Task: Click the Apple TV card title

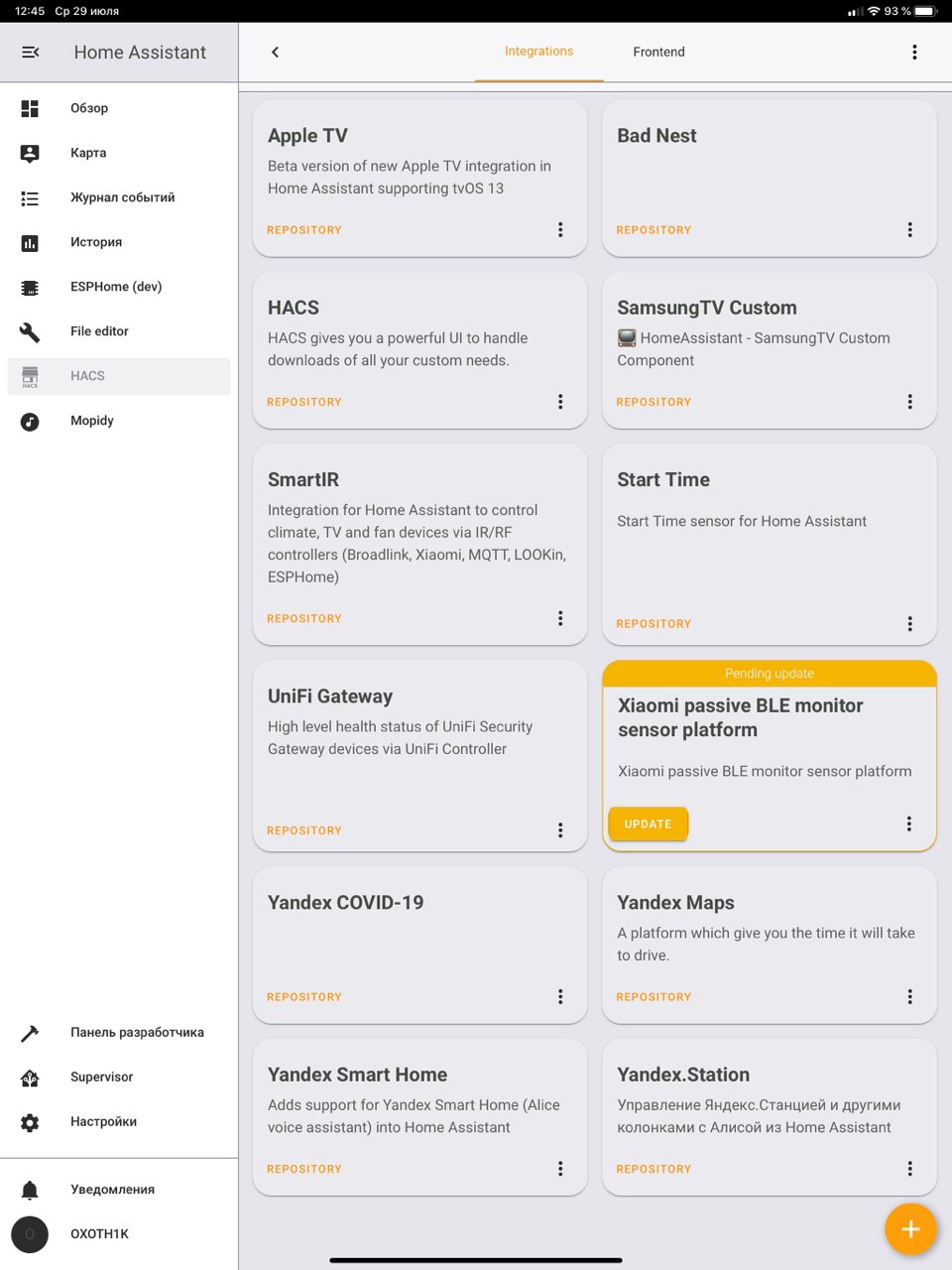Action: point(307,136)
